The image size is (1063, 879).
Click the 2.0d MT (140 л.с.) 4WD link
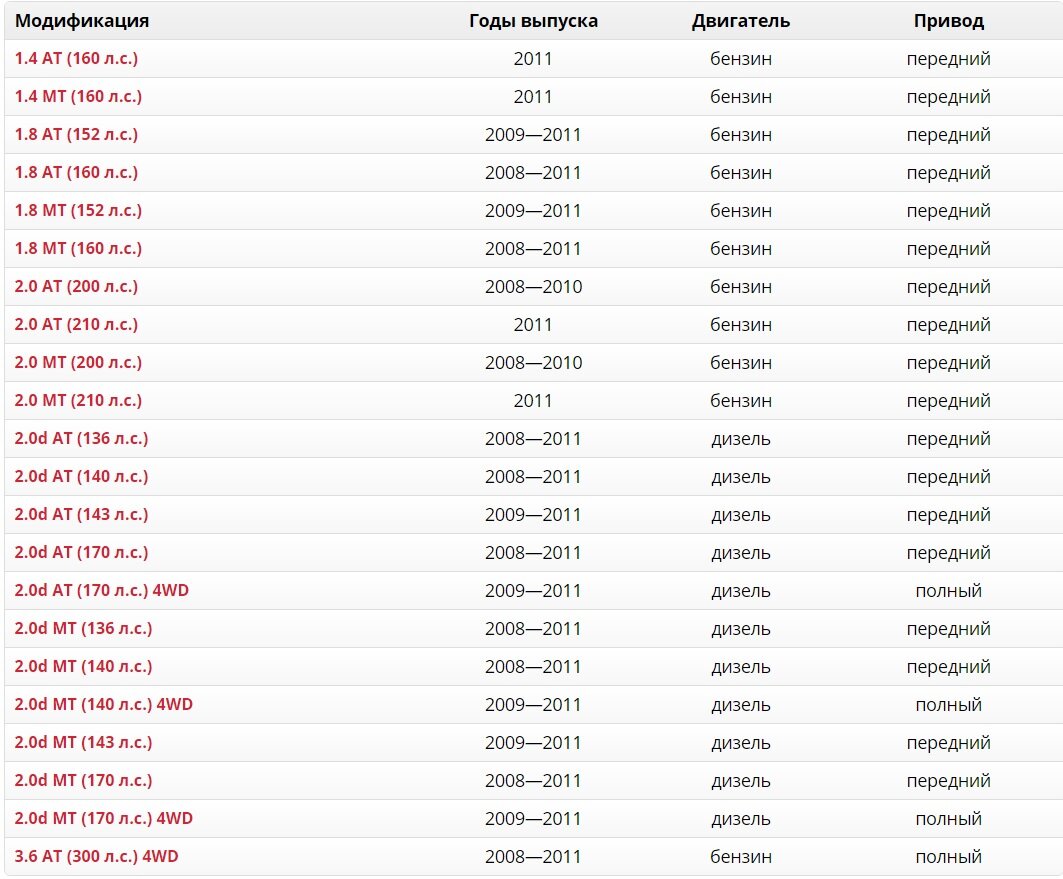point(103,705)
